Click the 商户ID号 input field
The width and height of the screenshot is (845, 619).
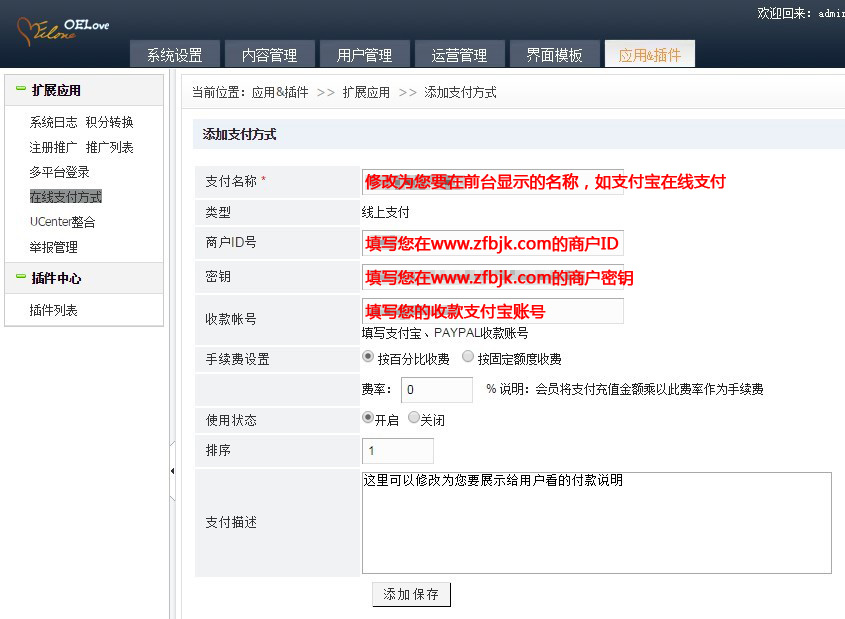click(x=493, y=244)
